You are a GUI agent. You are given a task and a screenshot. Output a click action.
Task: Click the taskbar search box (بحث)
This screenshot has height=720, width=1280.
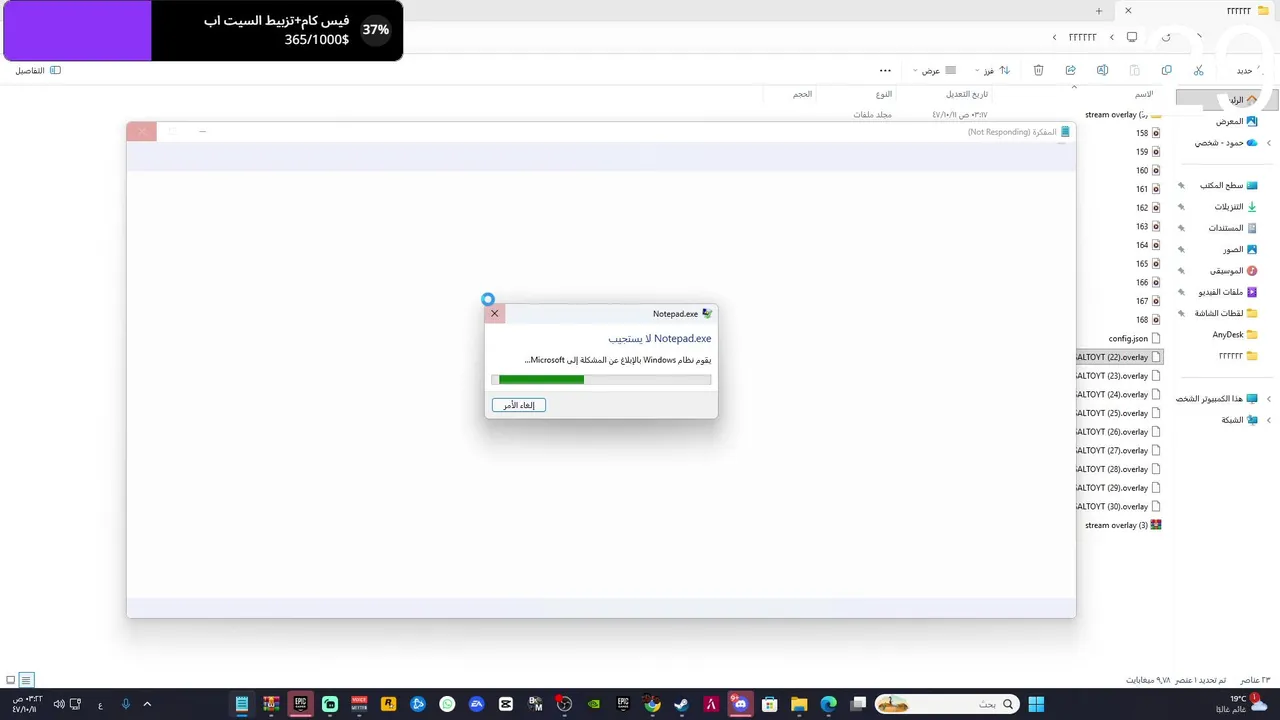pyautogui.click(x=947, y=704)
